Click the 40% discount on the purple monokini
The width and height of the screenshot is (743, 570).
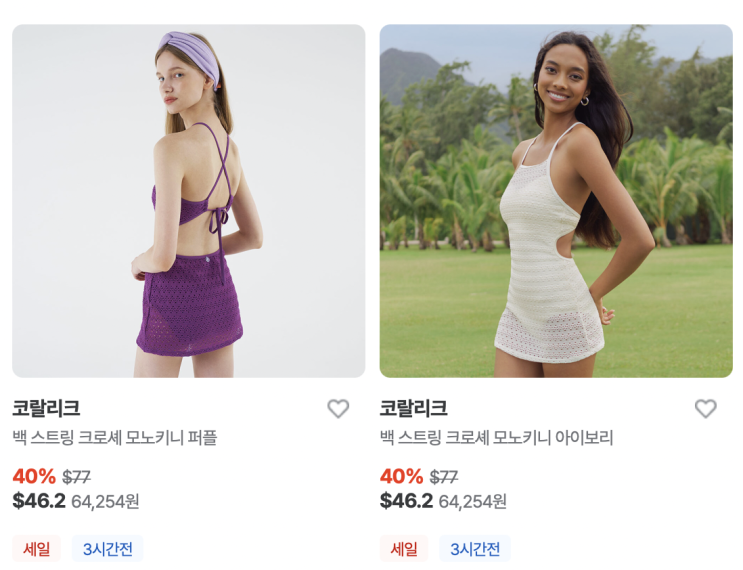(x=34, y=476)
